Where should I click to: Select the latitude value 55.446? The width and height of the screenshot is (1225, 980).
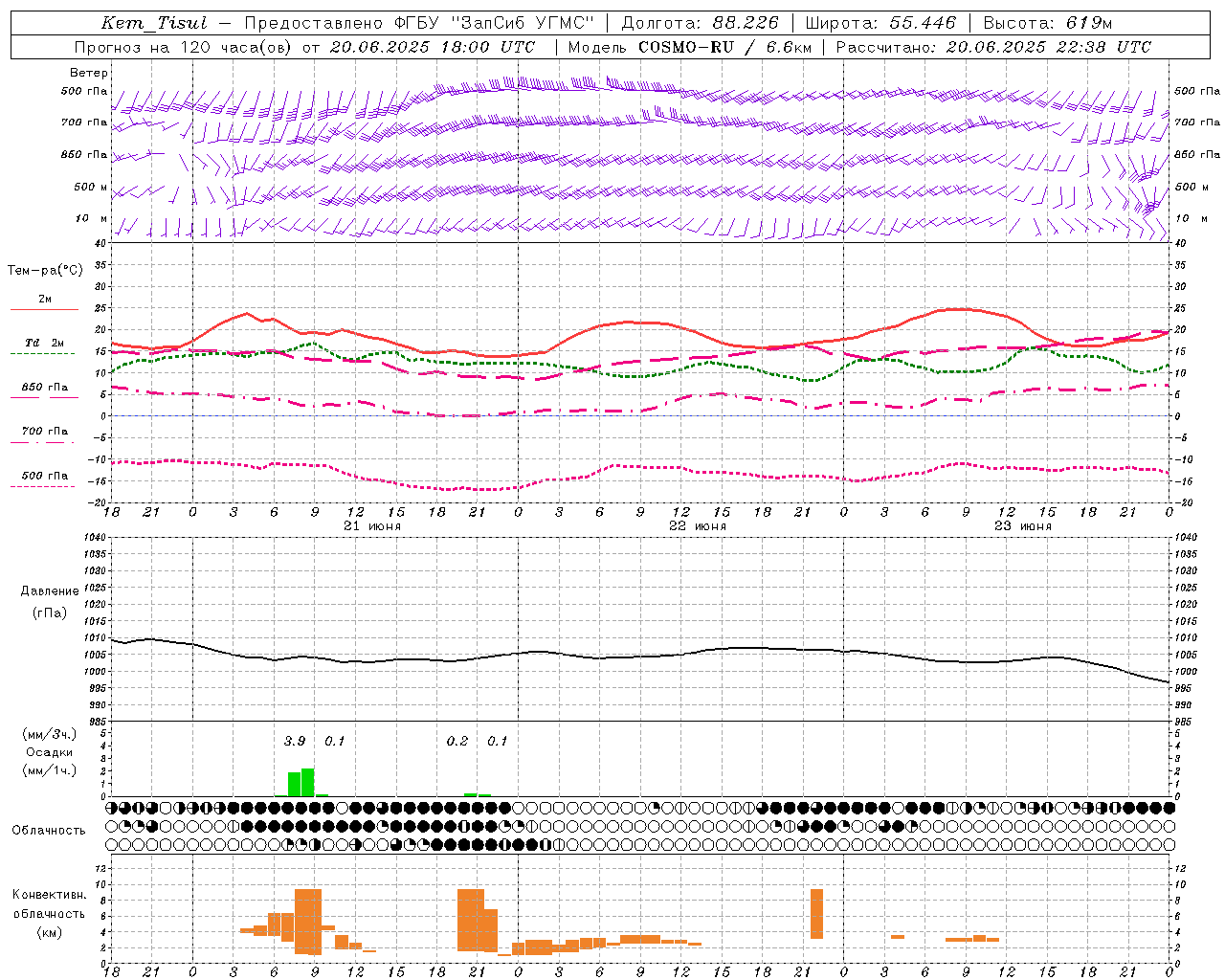tap(924, 23)
